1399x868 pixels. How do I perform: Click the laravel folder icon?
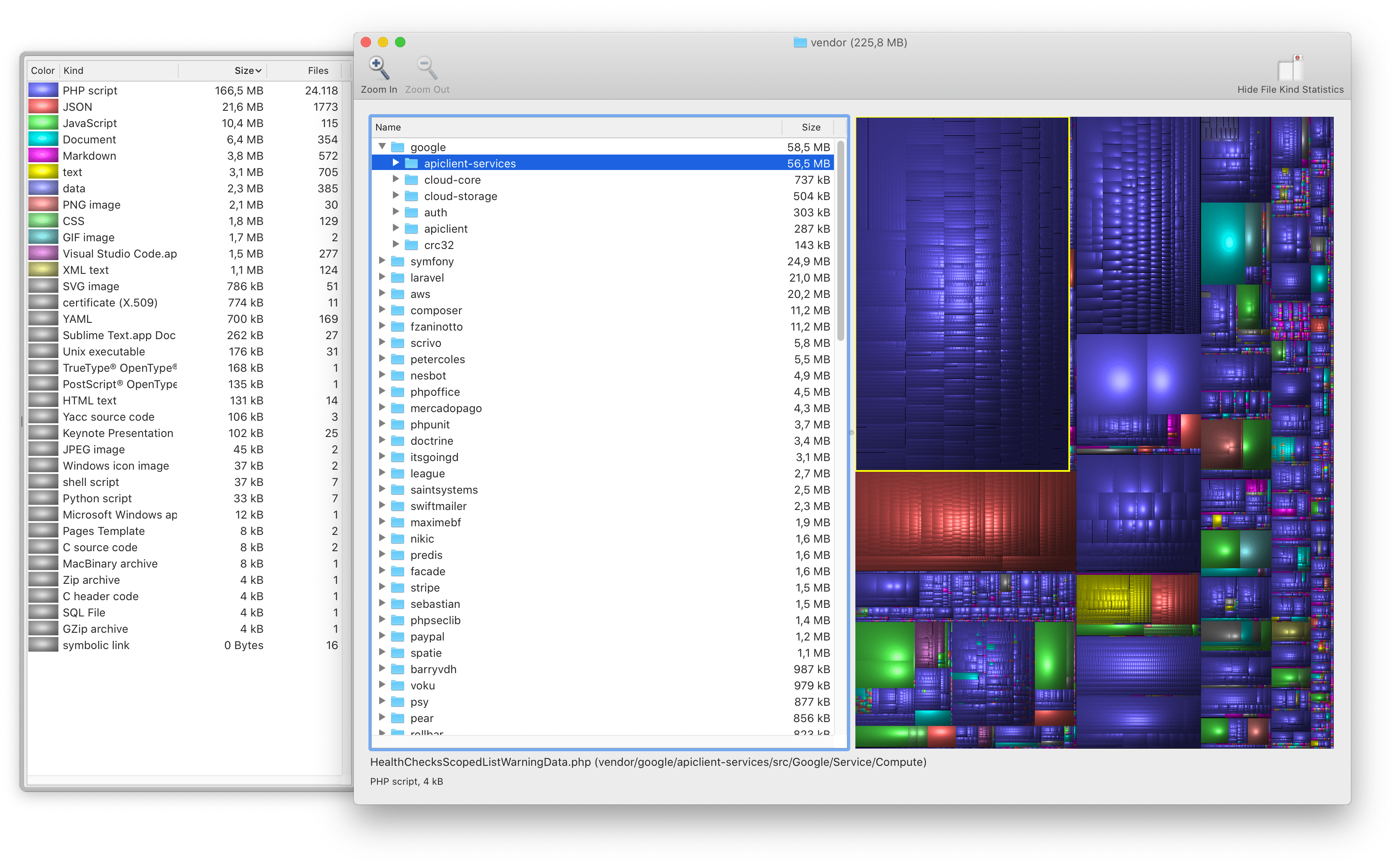click(x=398, y=277)
